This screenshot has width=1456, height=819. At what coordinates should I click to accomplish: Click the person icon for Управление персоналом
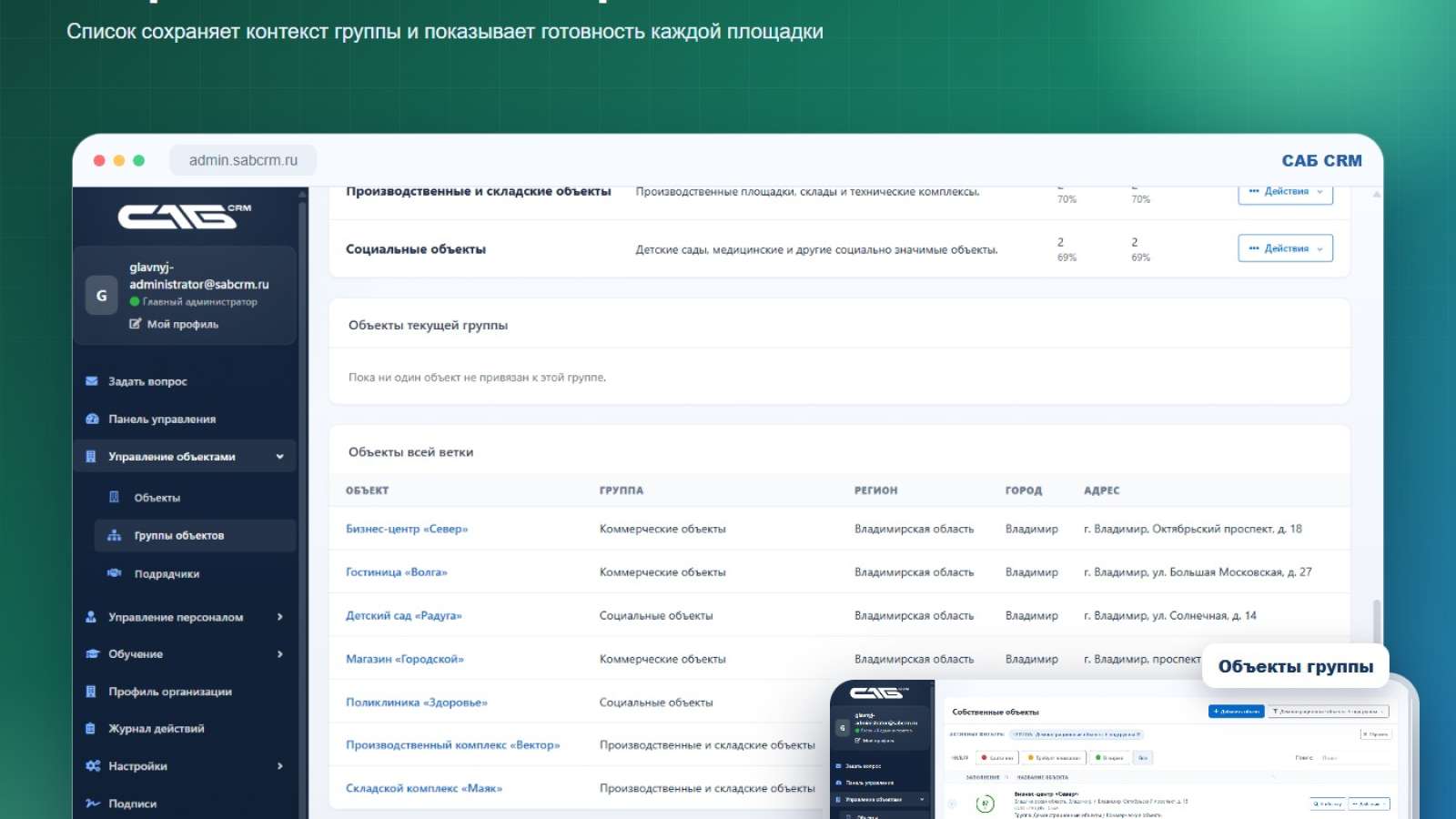(91, 617)
